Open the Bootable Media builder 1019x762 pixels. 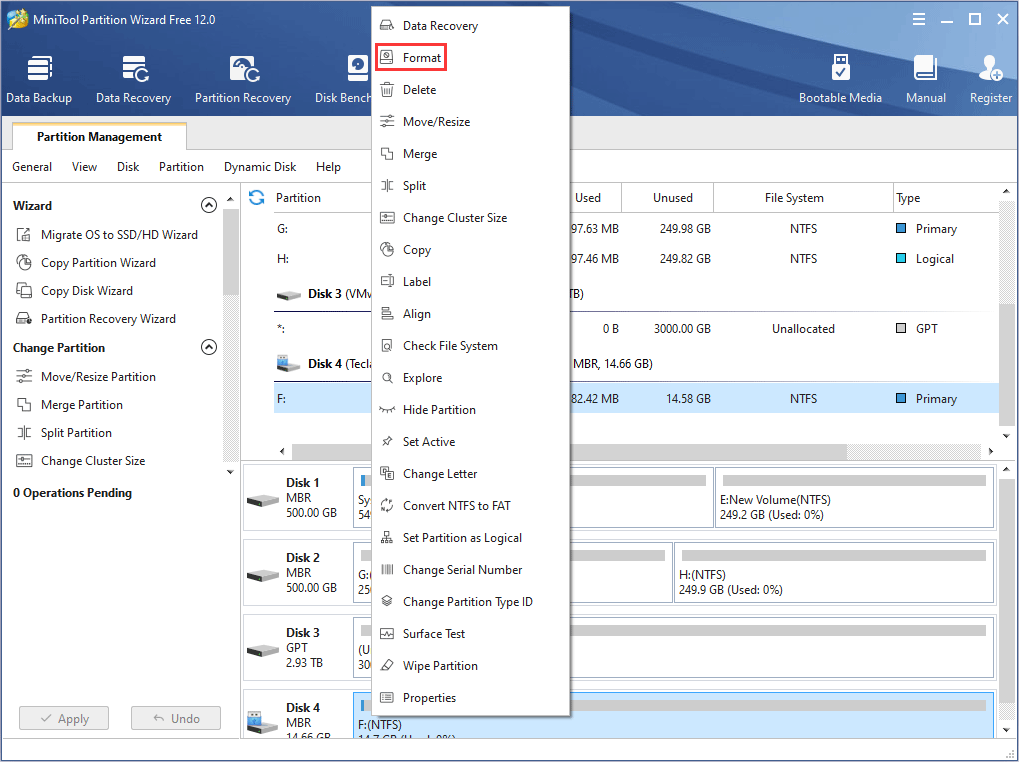coord(840,80)
